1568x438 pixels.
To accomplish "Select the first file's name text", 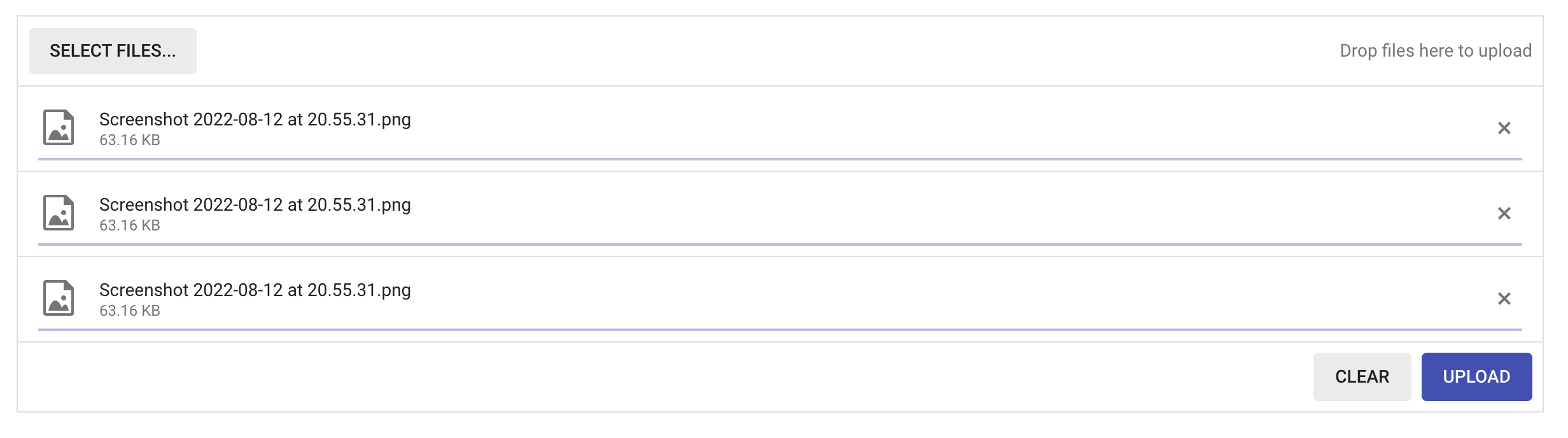I will (255, 120).
